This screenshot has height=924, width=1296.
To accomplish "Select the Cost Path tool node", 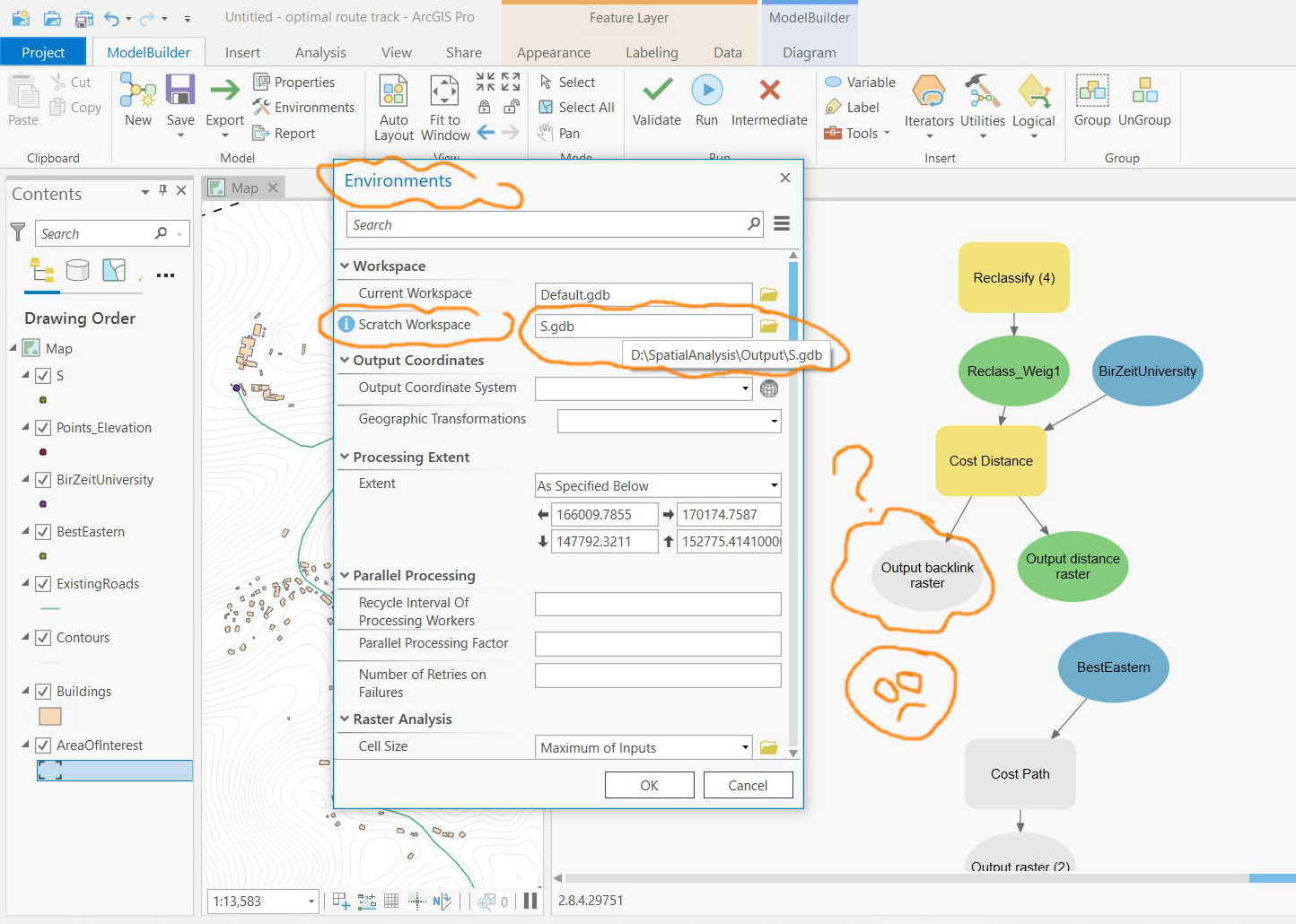I will pos(1020,773).
